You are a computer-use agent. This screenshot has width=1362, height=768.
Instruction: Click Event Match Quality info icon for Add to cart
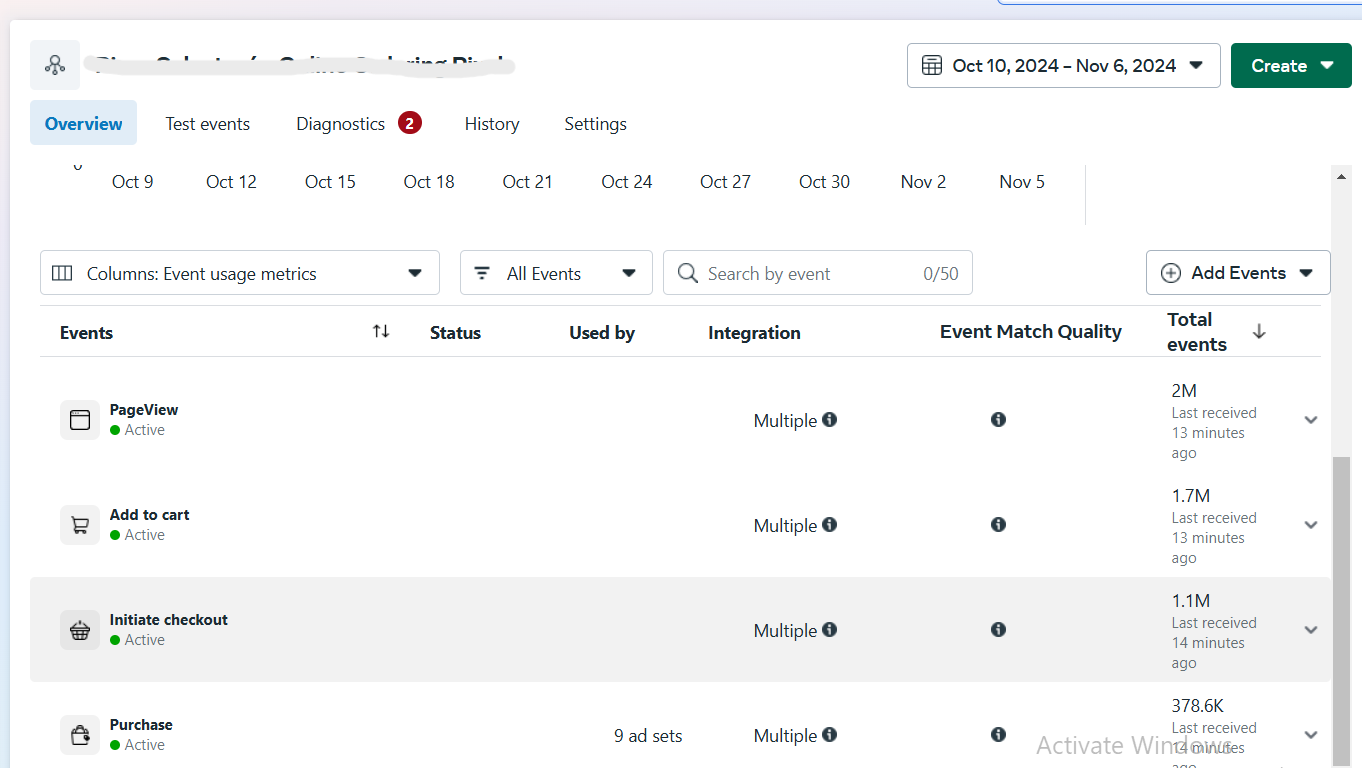tap(998, 525)
